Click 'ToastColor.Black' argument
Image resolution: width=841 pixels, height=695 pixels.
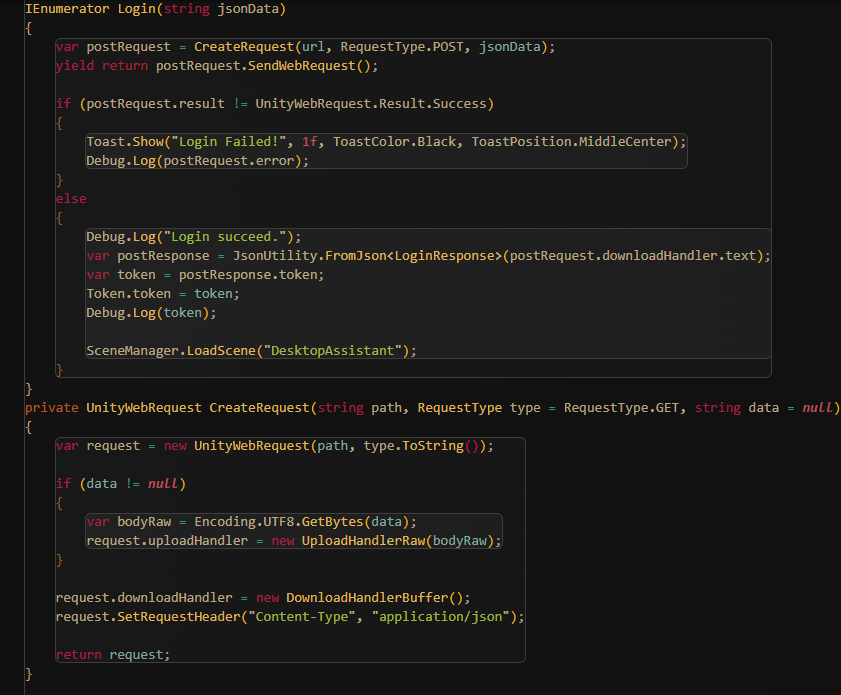pos(394,142)
